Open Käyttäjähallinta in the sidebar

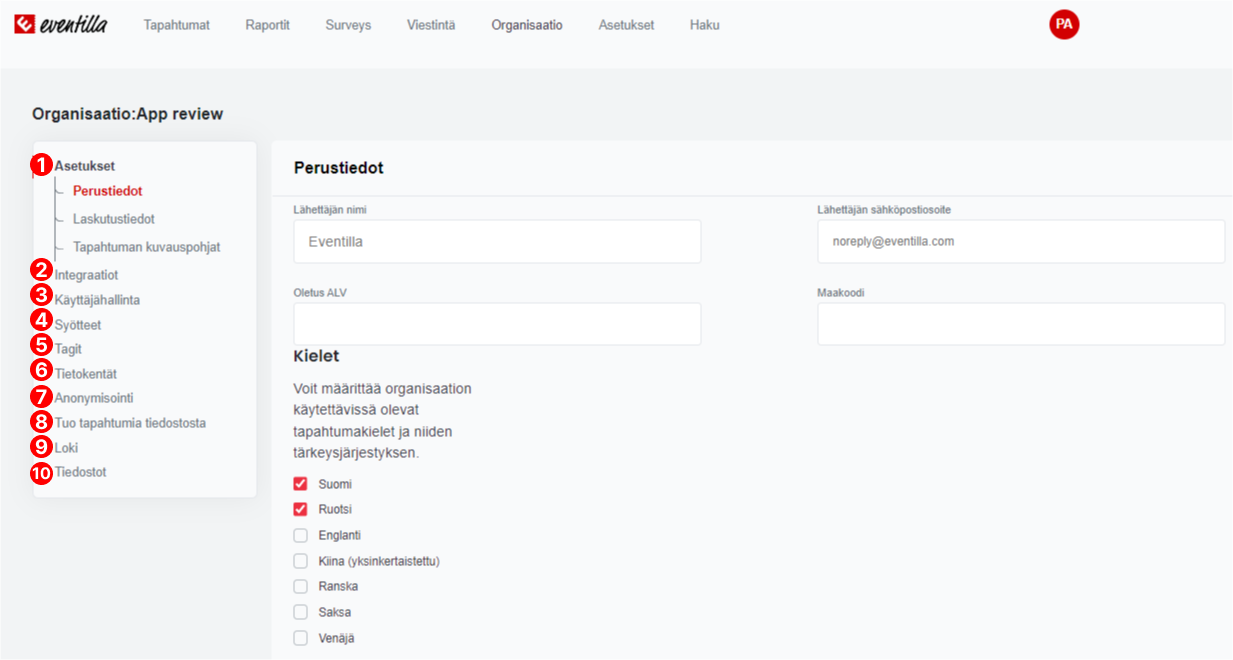click(97, 300)
